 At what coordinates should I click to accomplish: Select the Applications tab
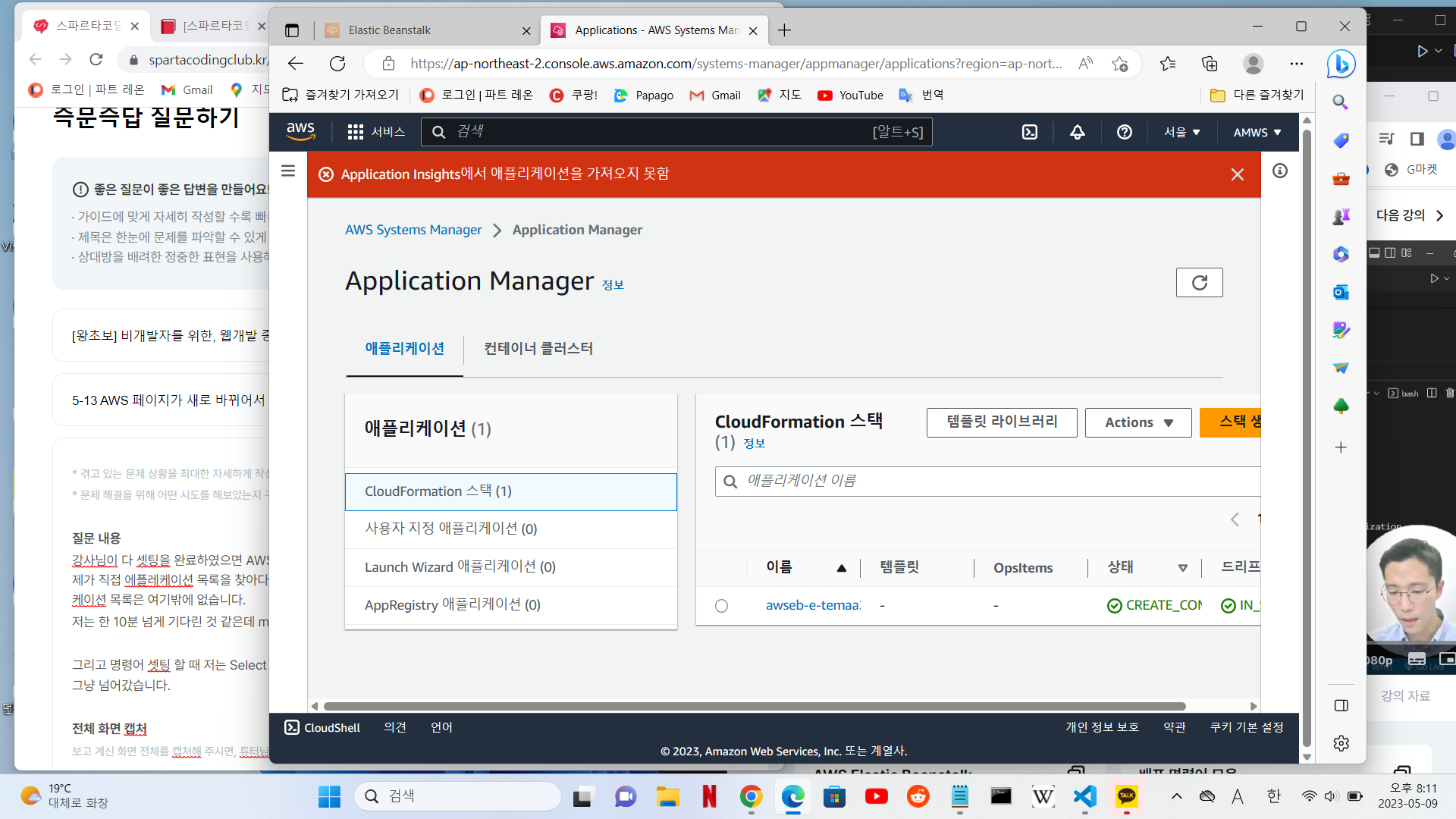[x=405, y=349]
